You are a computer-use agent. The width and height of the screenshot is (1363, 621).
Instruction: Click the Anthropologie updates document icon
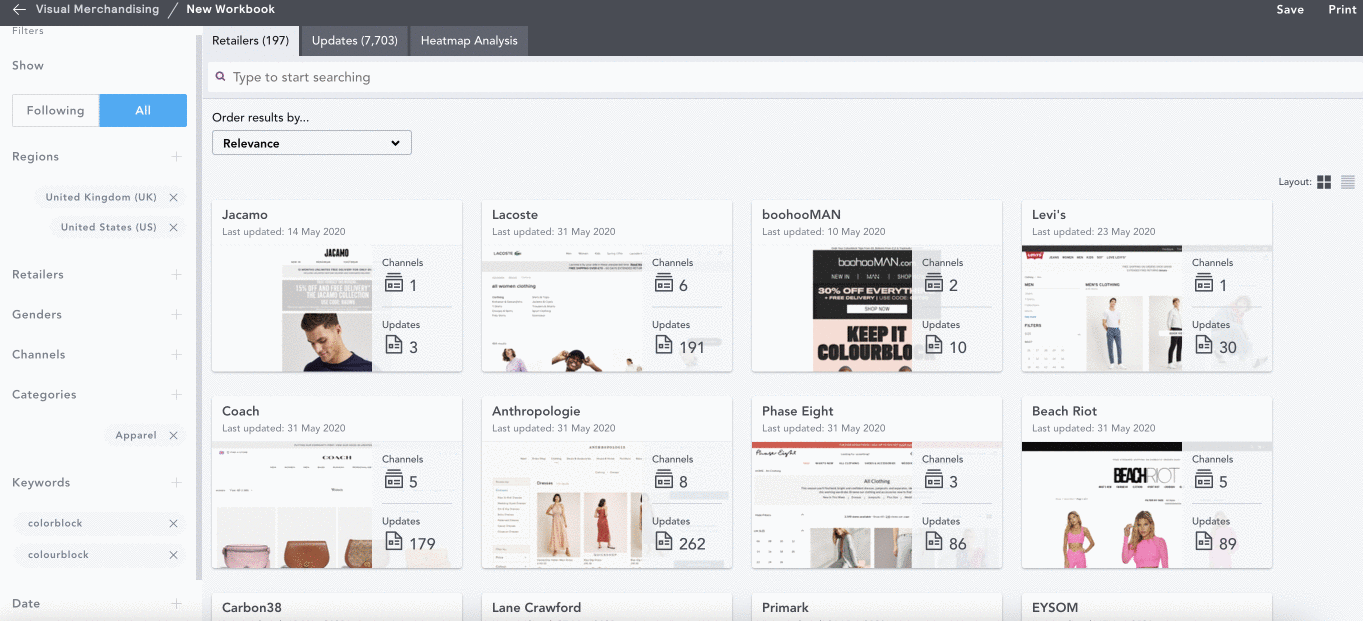[663, 542]
